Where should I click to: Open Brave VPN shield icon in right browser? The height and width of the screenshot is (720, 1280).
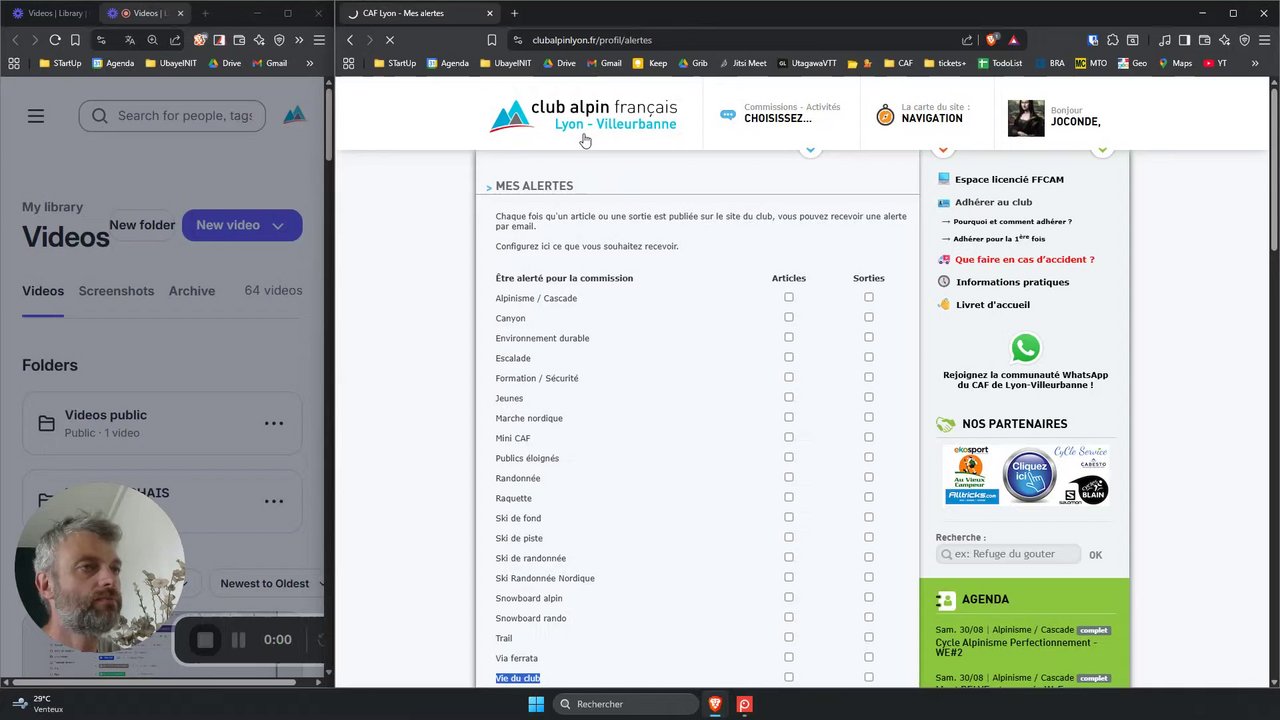[x=1244, y=40]
